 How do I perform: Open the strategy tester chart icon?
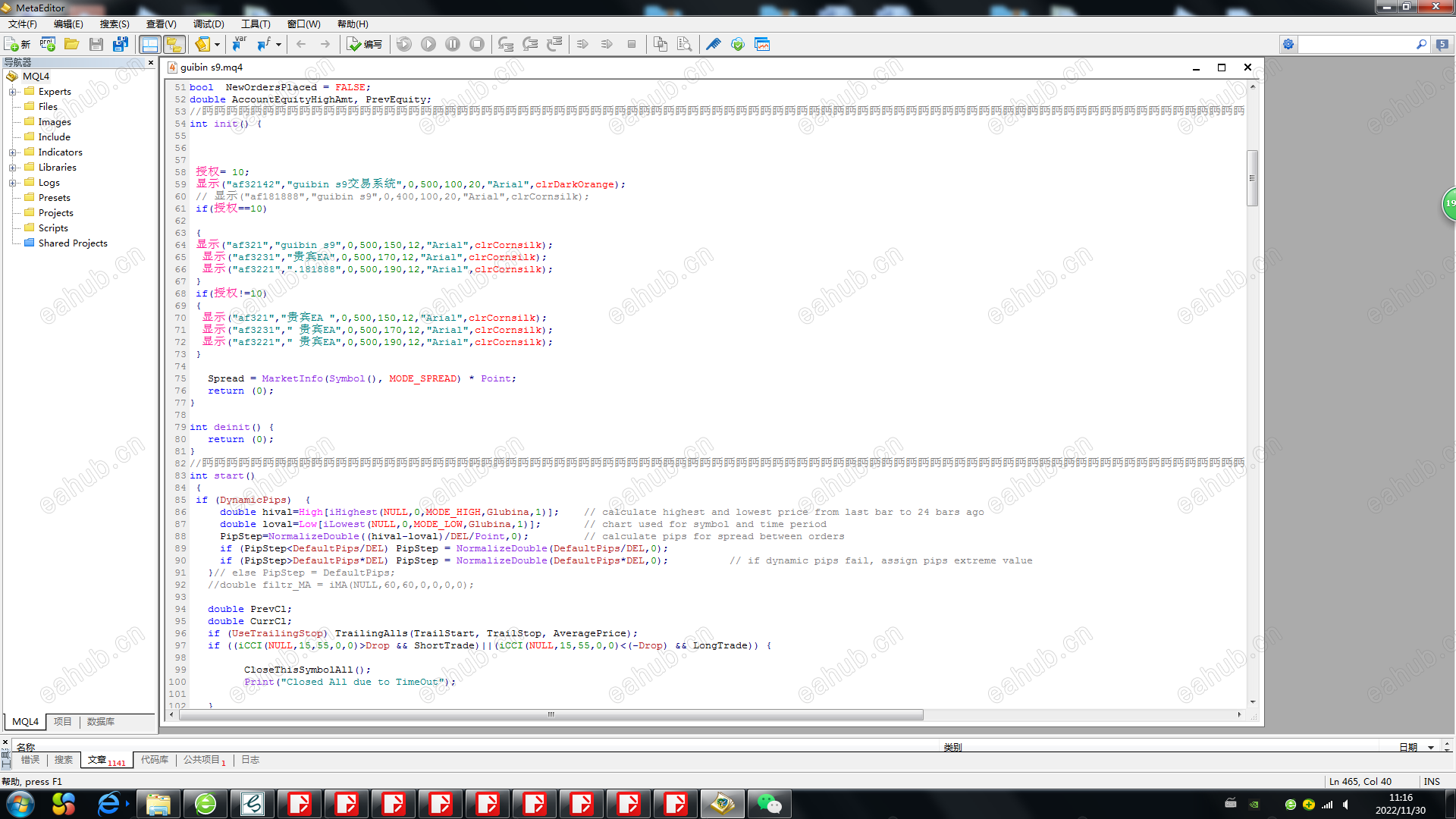762,44
